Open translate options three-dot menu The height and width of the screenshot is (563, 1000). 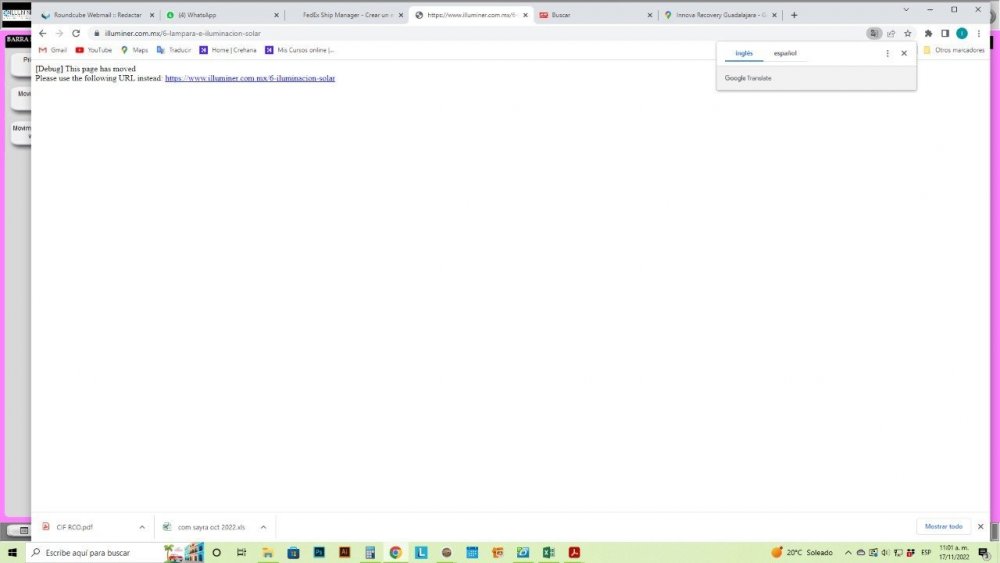887,54
